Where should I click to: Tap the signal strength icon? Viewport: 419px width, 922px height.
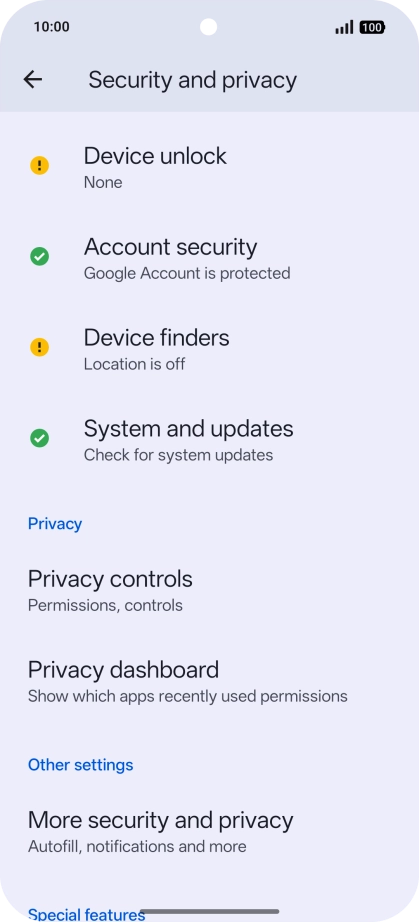(x=344, y=27)
